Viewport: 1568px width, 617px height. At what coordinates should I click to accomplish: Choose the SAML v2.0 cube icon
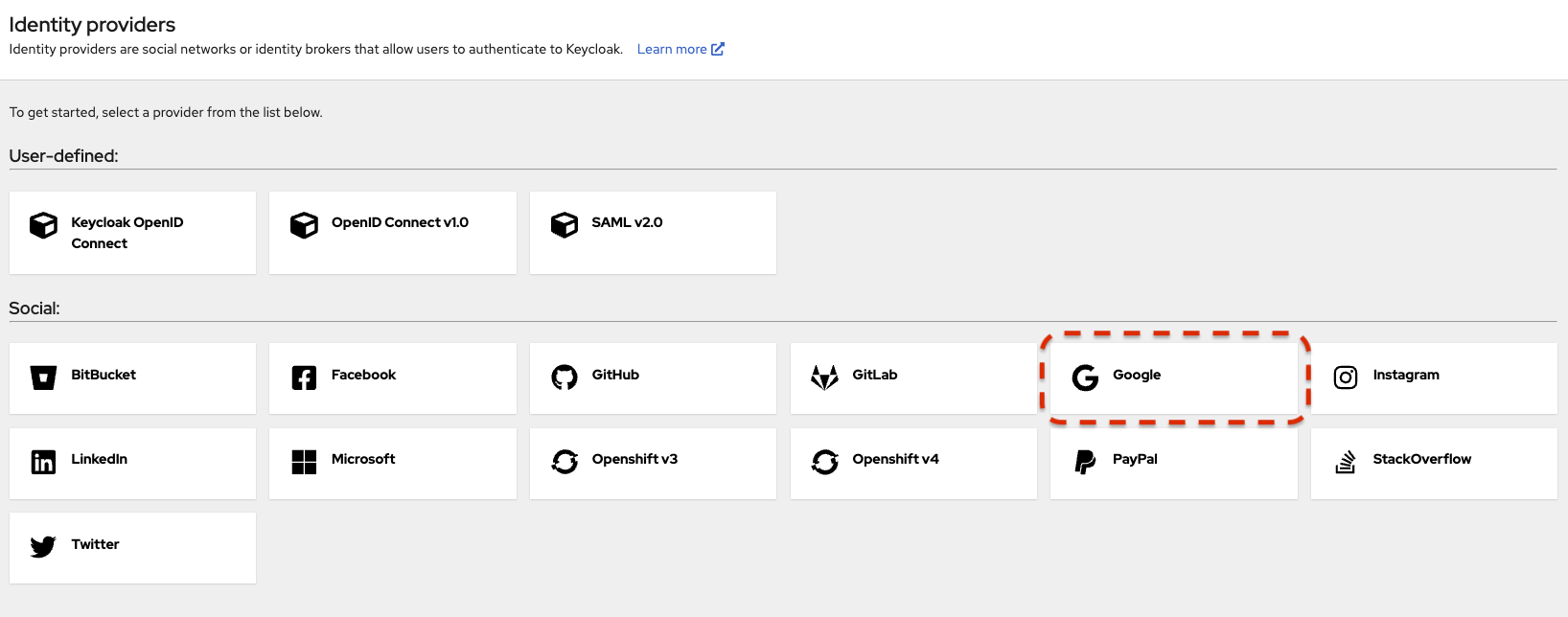(x=565, y=225)
